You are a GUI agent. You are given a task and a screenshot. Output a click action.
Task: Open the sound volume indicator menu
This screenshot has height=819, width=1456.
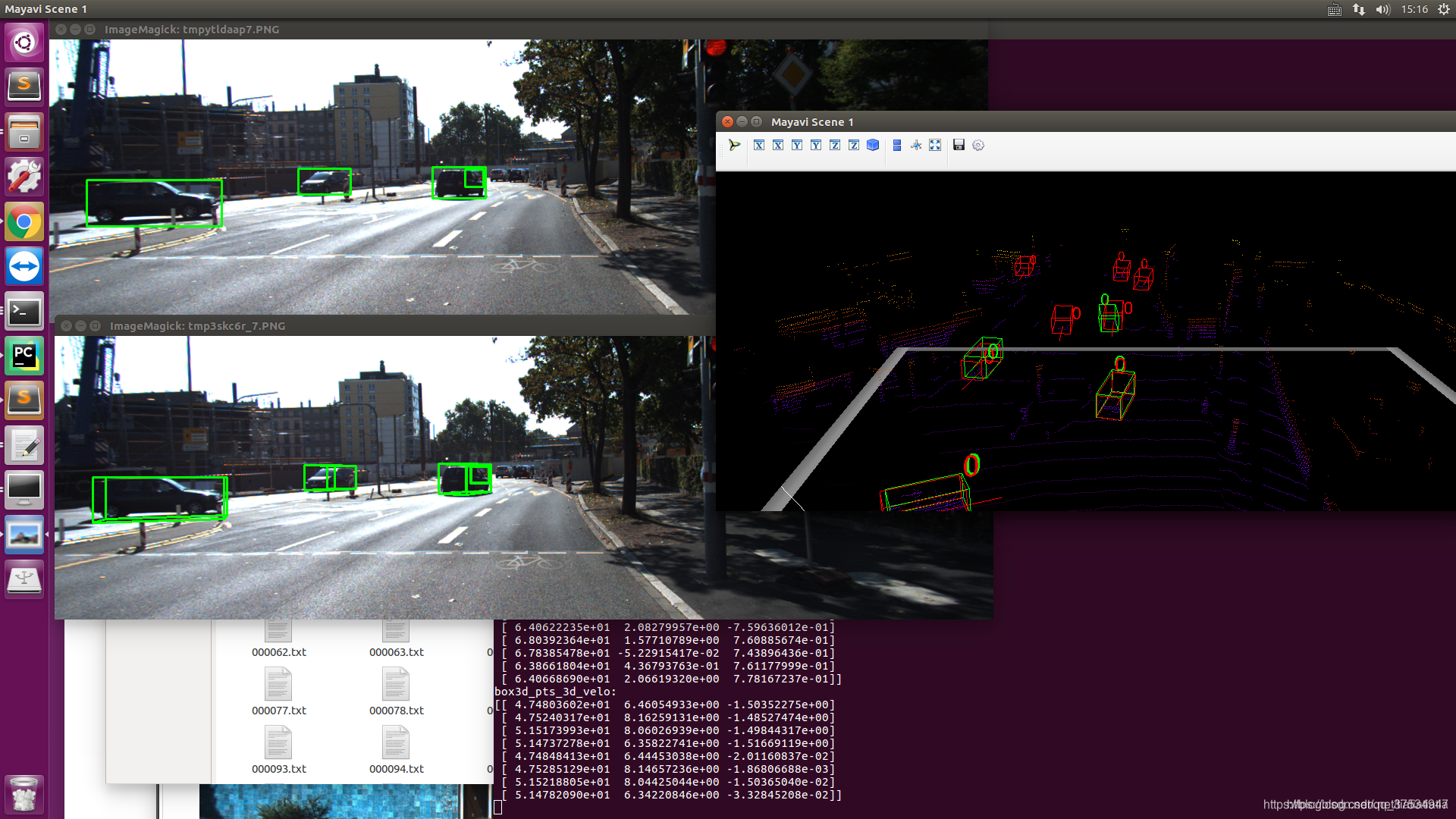[1382, 9]
